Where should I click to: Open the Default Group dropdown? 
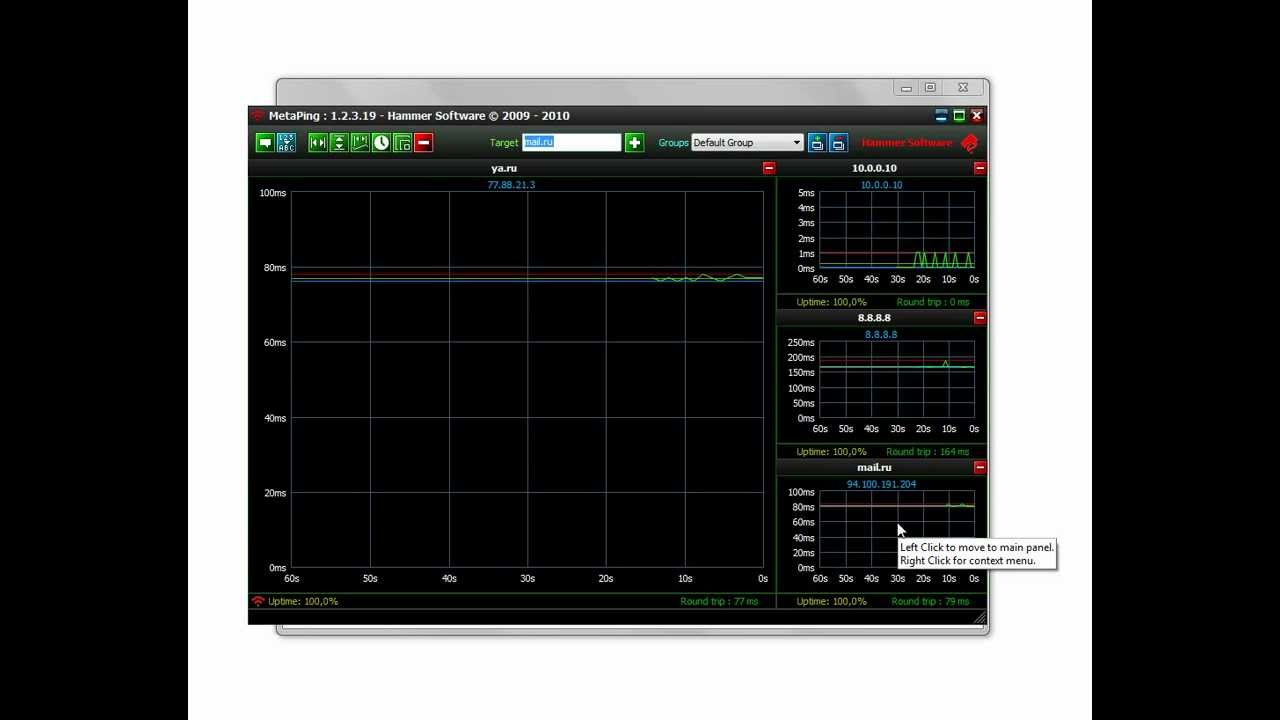[747, 142]
